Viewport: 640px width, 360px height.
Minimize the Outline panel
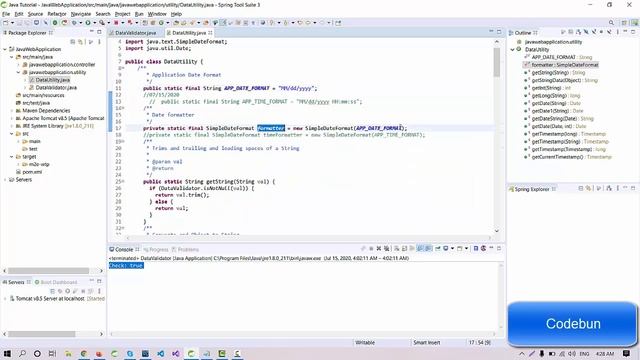[x=625, y=31]
